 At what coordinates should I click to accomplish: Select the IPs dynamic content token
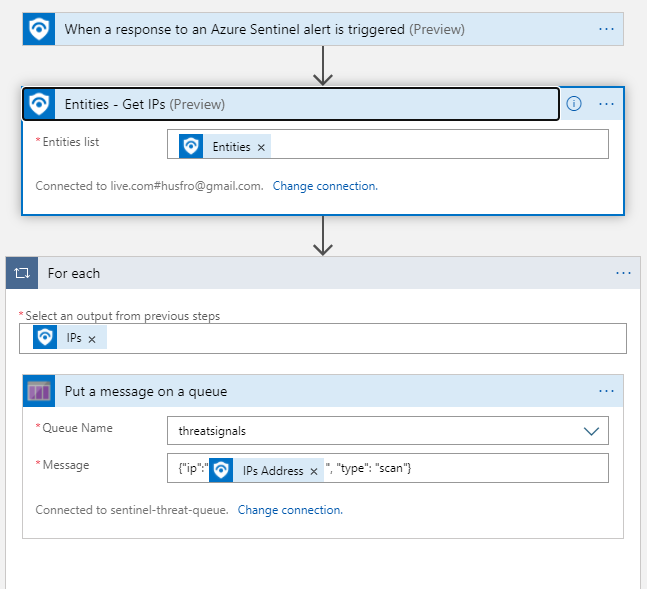70,337
